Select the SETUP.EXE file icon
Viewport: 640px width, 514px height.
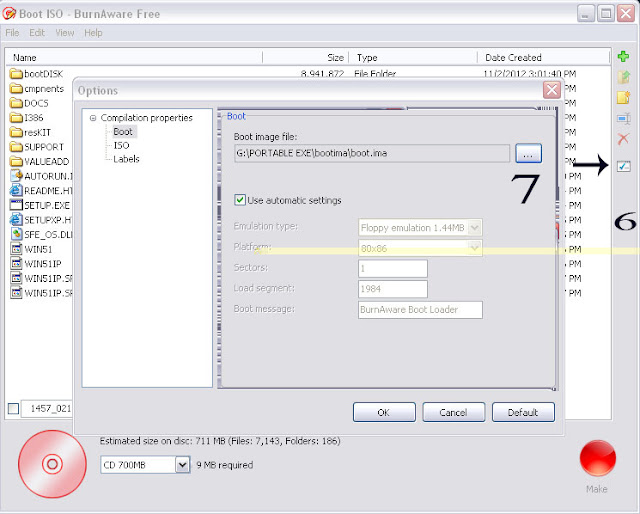[x=16, y=205]
